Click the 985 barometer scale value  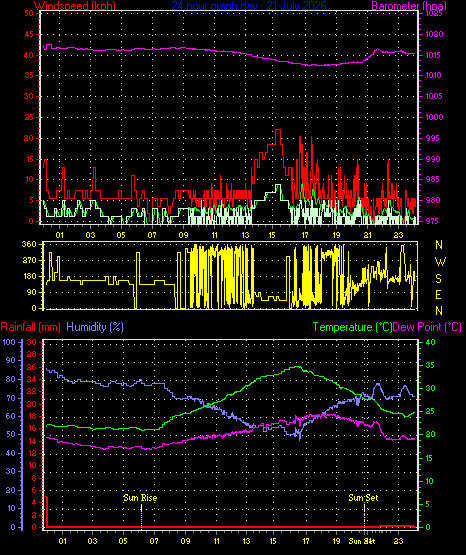point(432,179)
